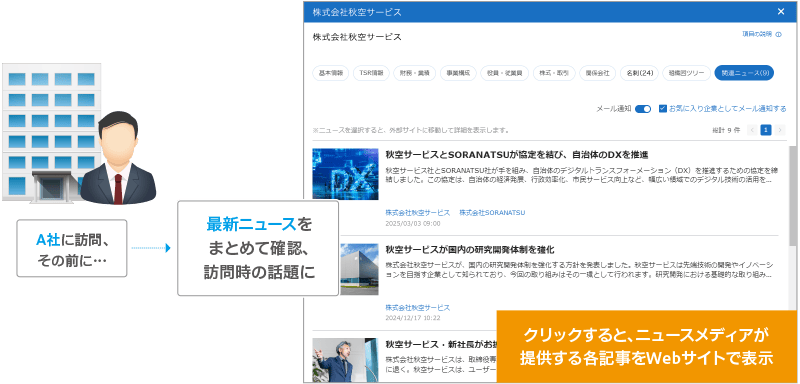Select page 1 in pagination
The height and width of the screenshot is (384, 800).
pyautogui.click(x=765, y=130)
